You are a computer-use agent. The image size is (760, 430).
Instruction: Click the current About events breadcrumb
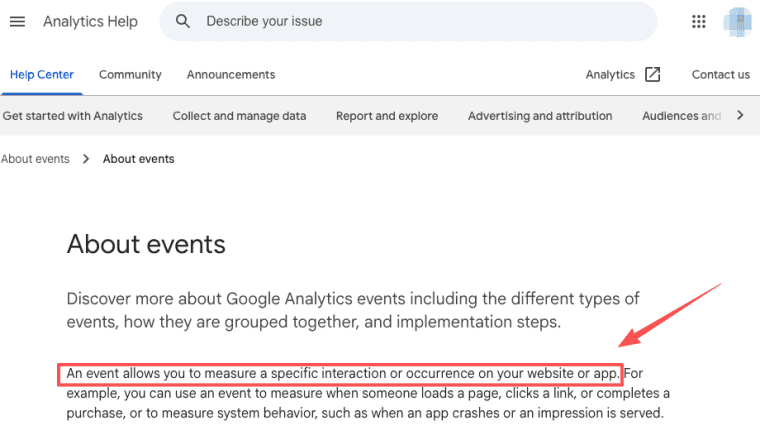click(139, 159)
